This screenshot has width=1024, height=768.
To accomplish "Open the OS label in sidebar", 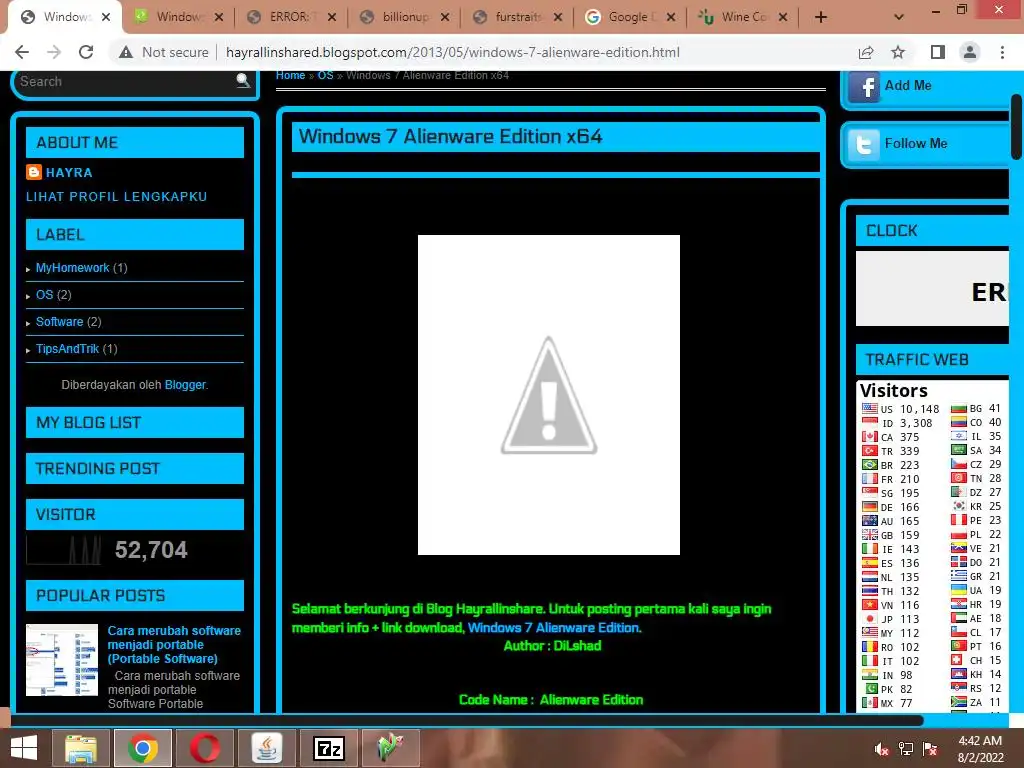I will point(44,295).
